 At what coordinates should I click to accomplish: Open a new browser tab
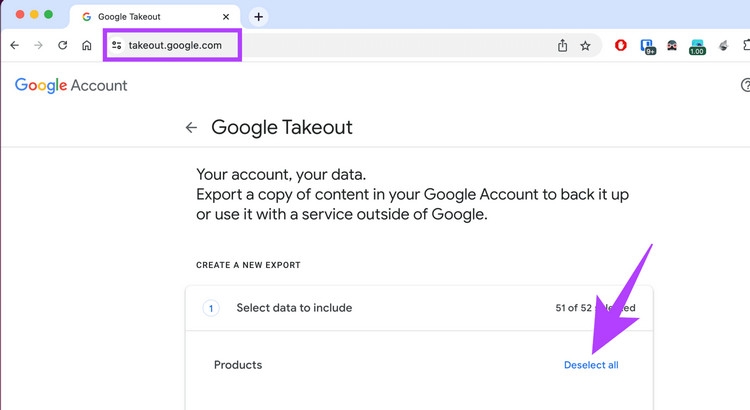point(258,17)
